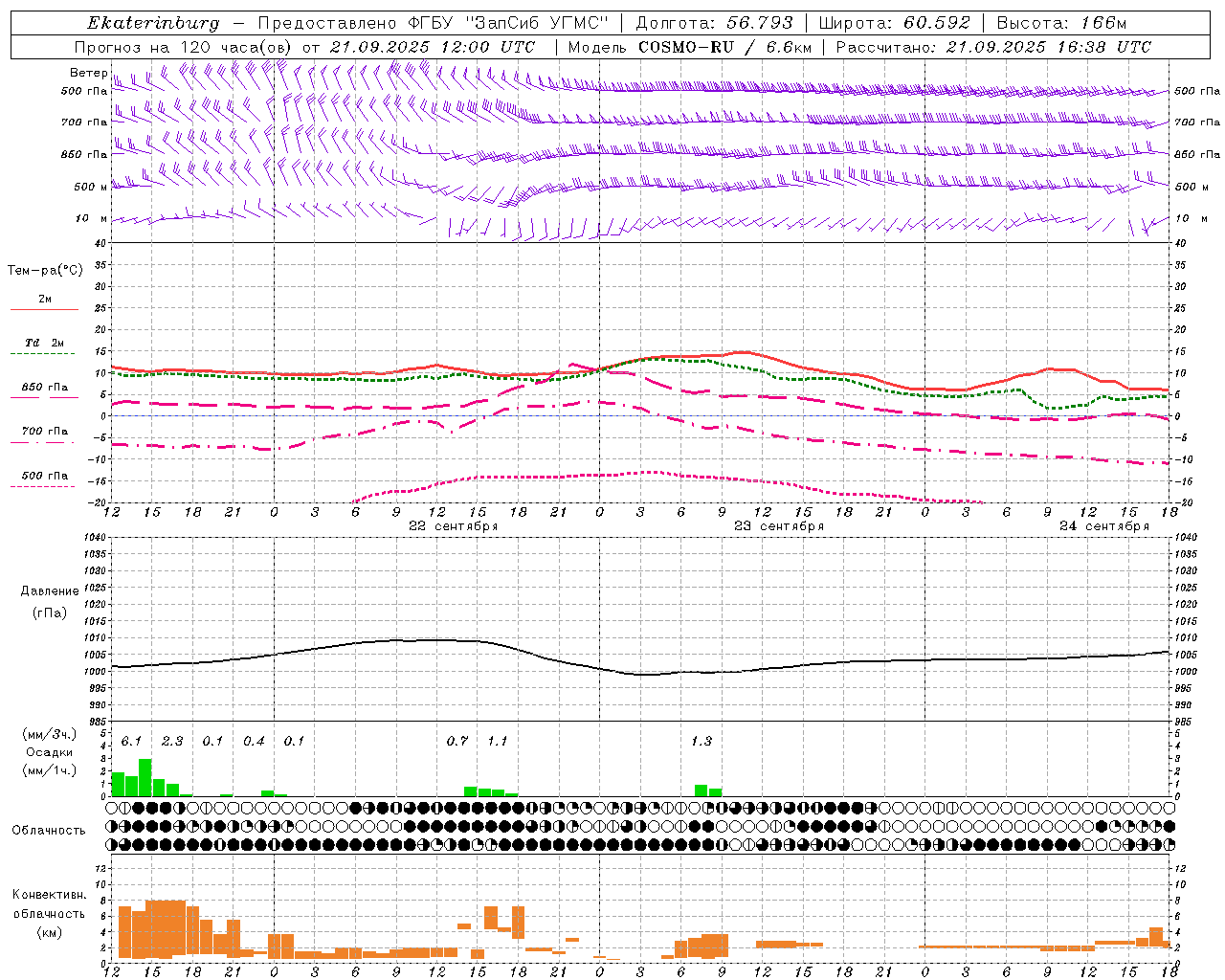Click the solid red line sample under 2м
This screenshot has width=1225, height=980.
pyautogui.click(x=44, y=310)
